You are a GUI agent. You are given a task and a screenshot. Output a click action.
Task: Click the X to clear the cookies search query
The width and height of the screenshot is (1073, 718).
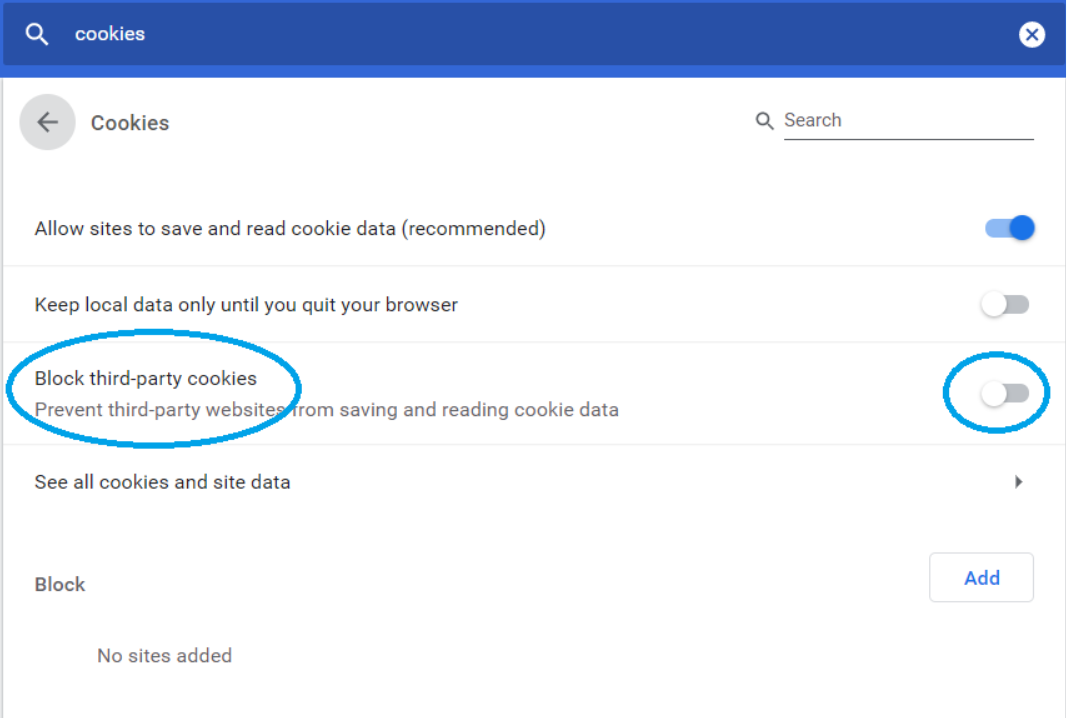pyautogui.click(x=1032, y=33)
